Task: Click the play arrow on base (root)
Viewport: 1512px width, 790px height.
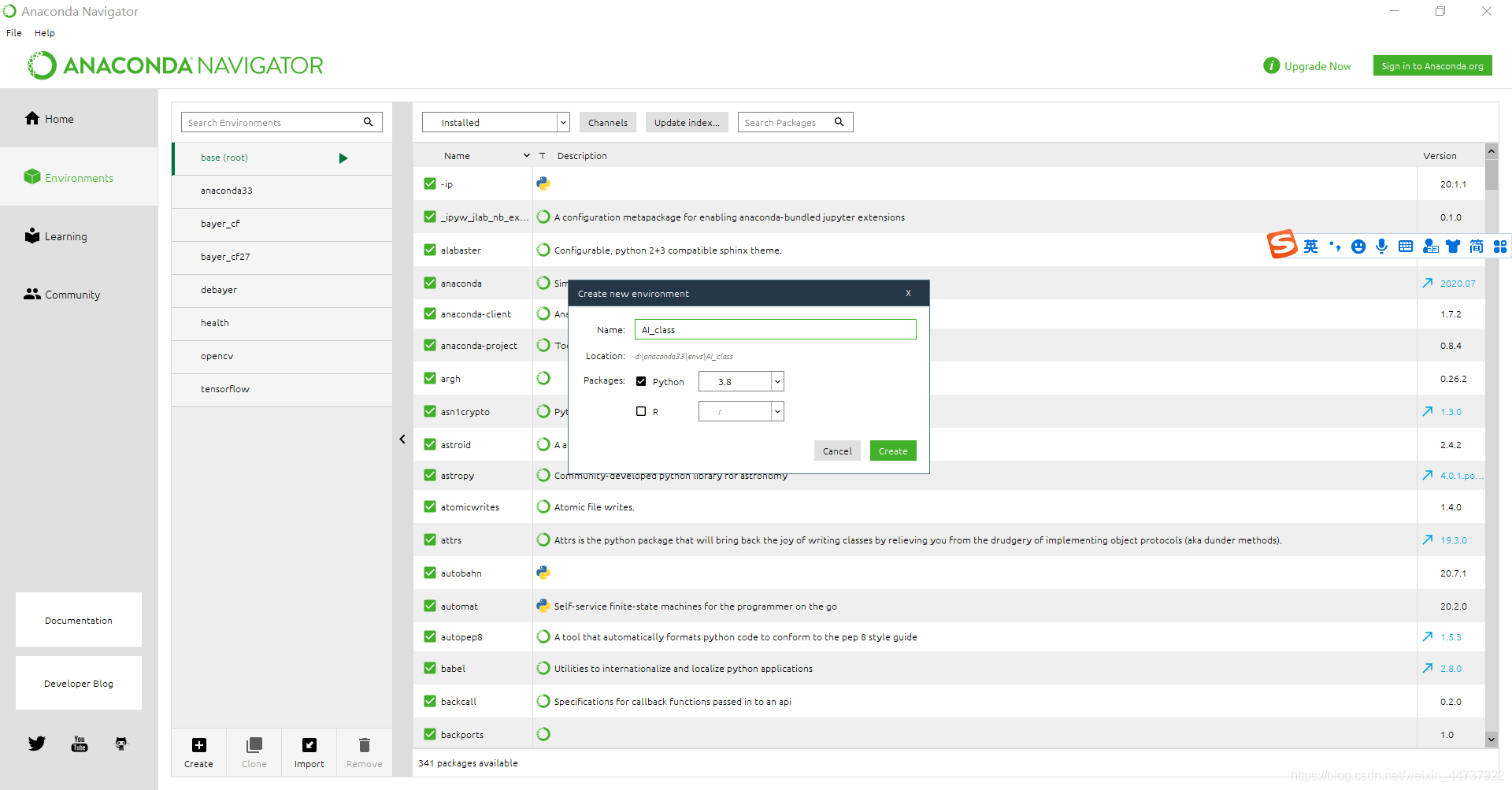Action: click(x=343, y=158)
